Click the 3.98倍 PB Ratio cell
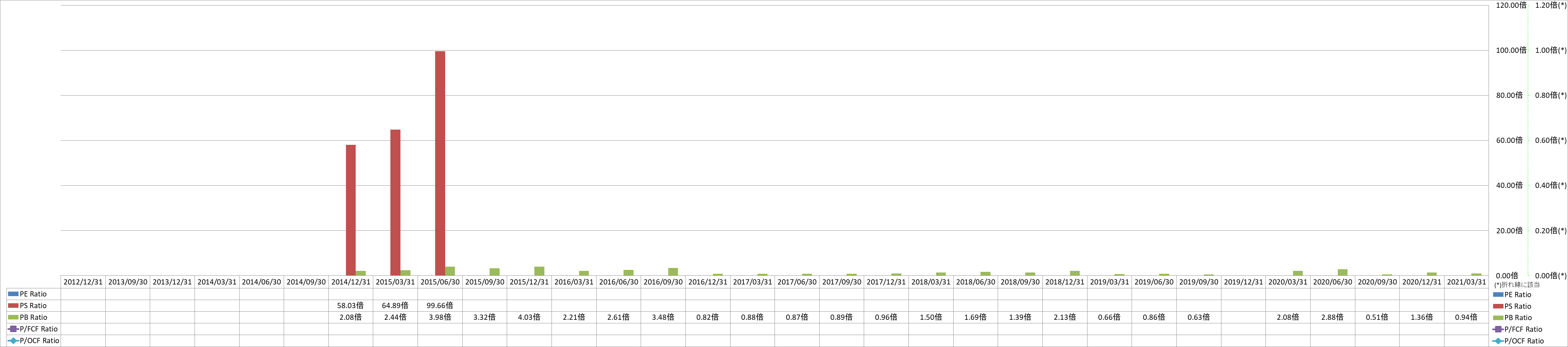The image size is (1568, 347). tap(440, 317)
